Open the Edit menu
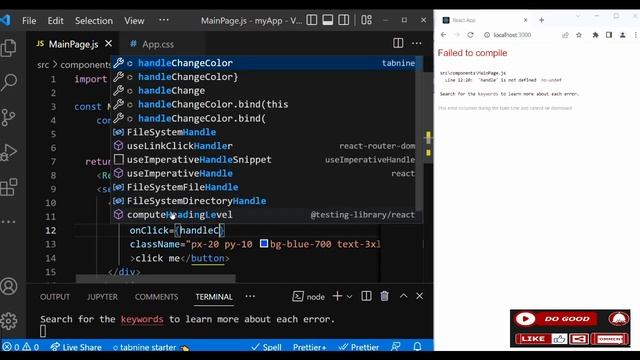The image size is (640, 360). coord(56,20)
